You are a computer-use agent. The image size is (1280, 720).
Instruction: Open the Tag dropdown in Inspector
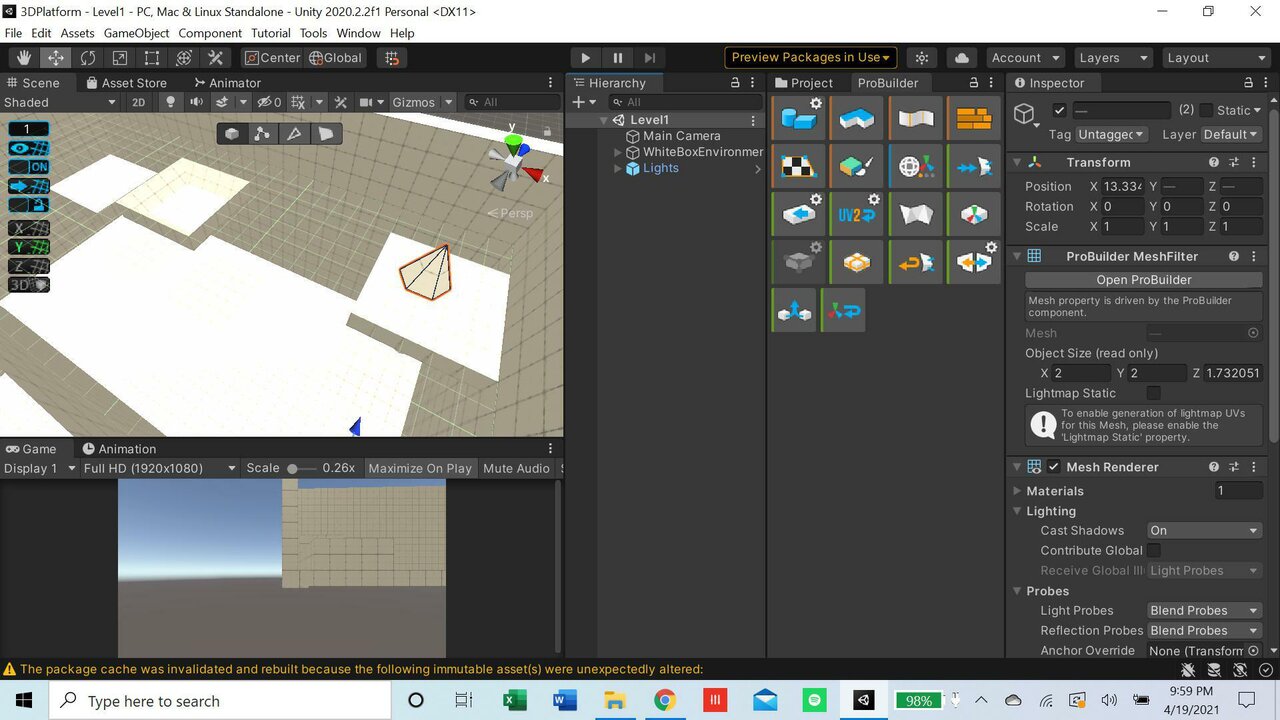click(x=1112, y=134)
